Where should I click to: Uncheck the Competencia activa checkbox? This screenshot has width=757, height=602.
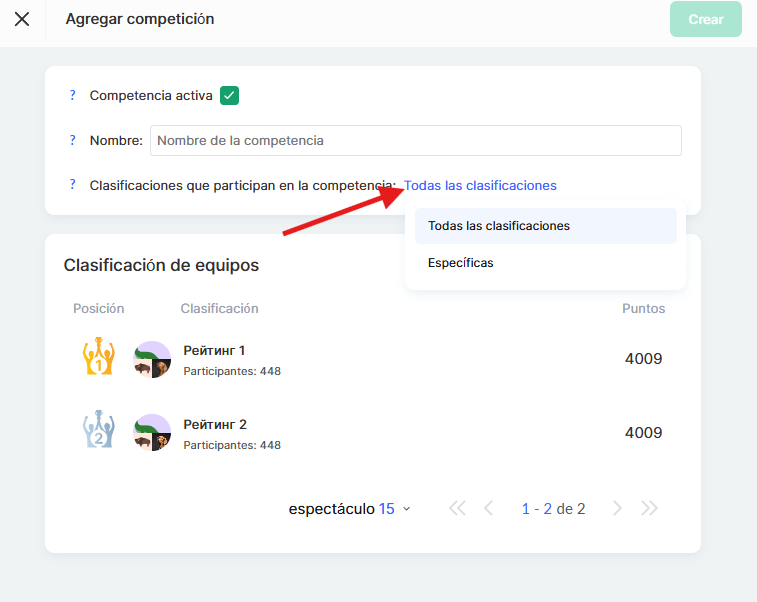229,96
